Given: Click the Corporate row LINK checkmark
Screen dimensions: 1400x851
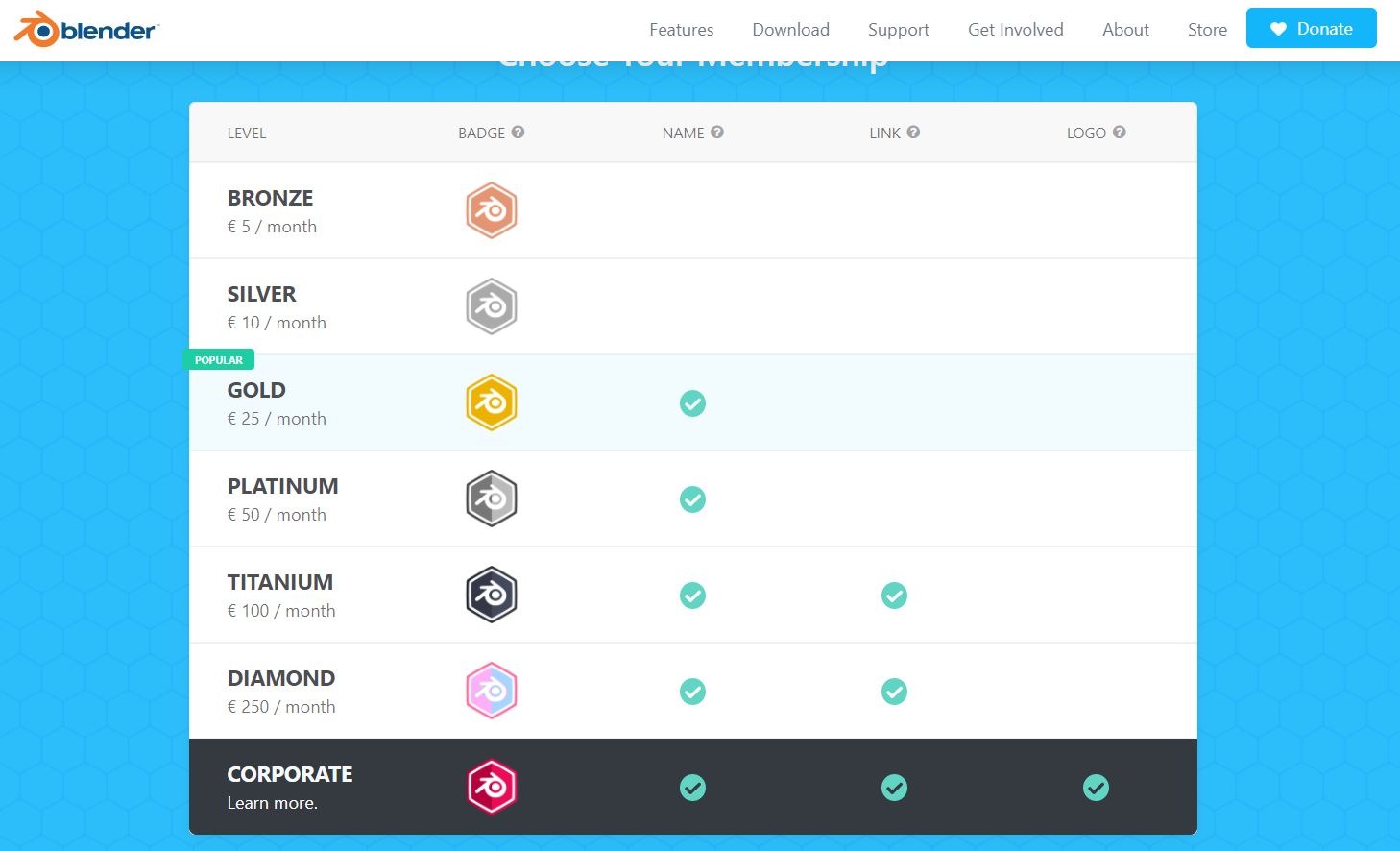Looking at the screenshot, I should (894, 788).
